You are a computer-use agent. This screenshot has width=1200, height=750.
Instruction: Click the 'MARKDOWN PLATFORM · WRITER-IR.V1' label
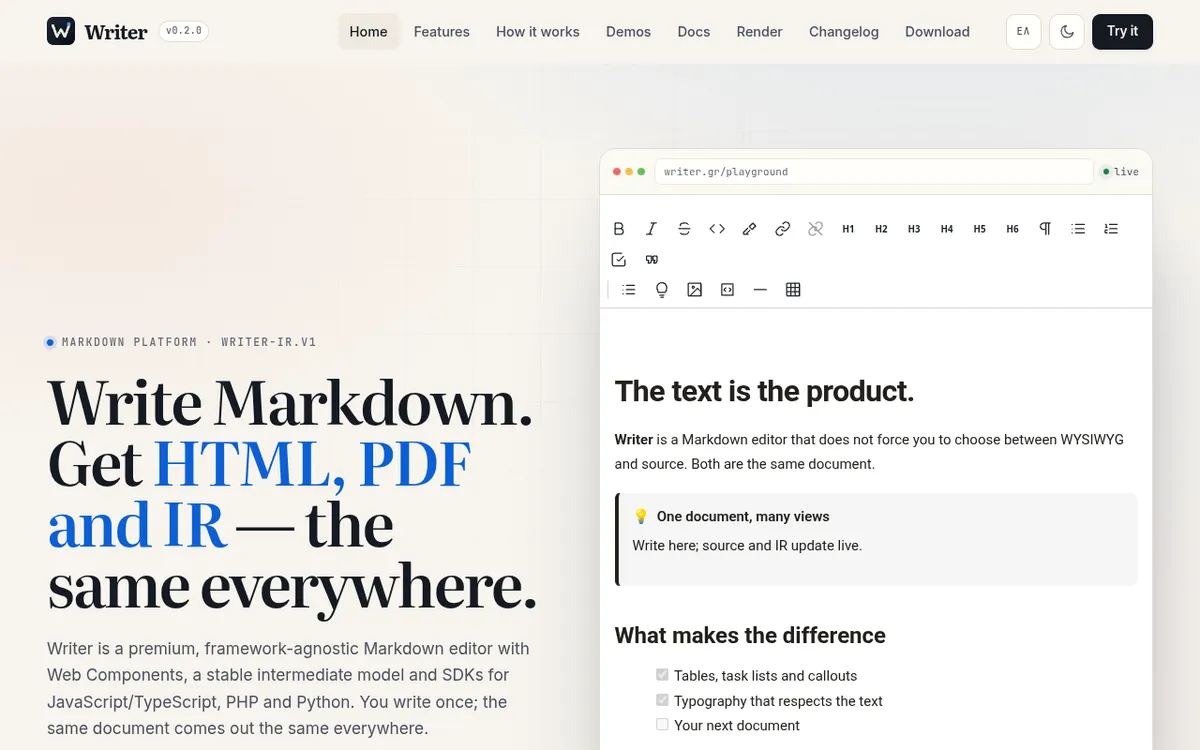[x=189, y=342]
